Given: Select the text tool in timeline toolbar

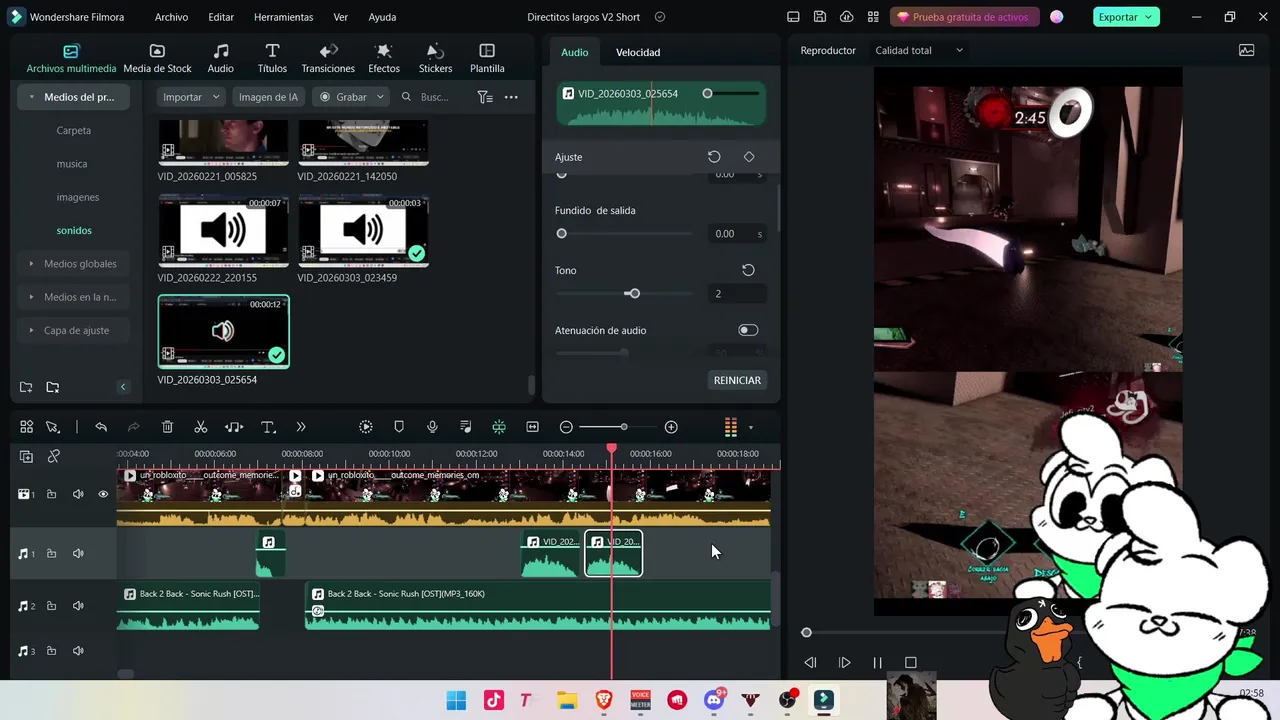Looking at the screenshot, I should (x=268, y=427).
